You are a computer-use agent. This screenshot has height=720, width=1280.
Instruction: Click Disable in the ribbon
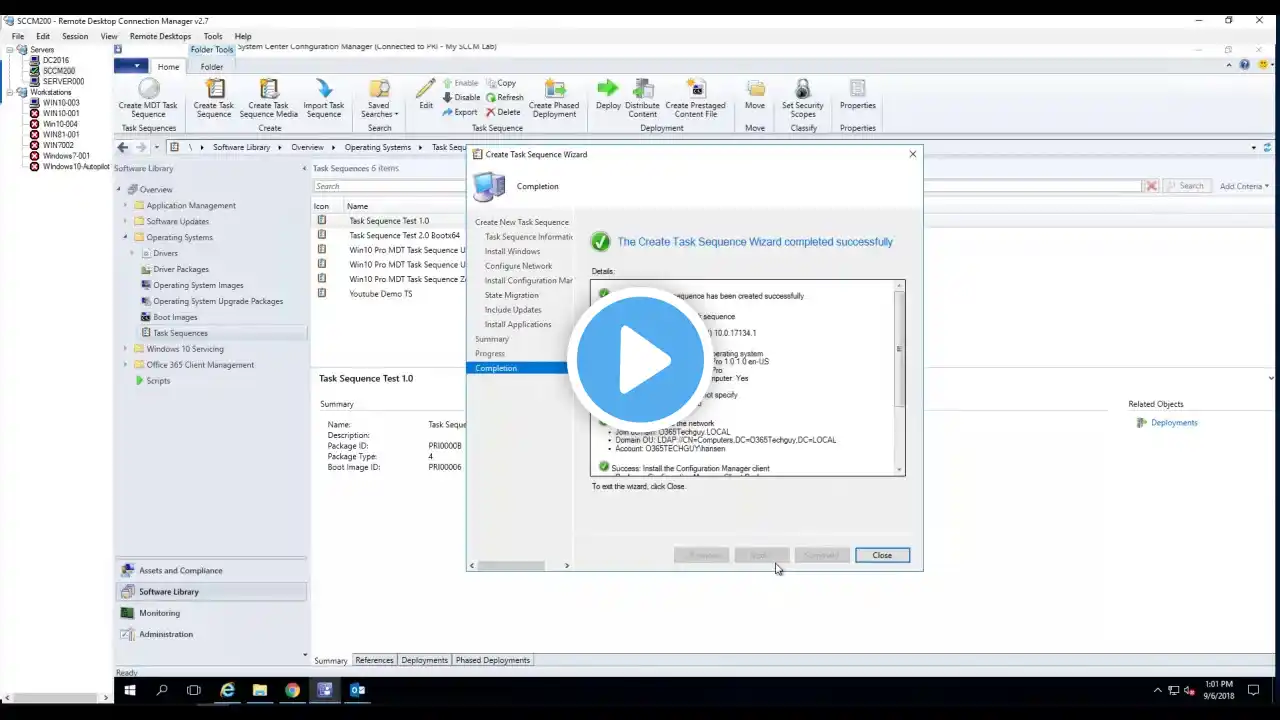pos(461,98)
